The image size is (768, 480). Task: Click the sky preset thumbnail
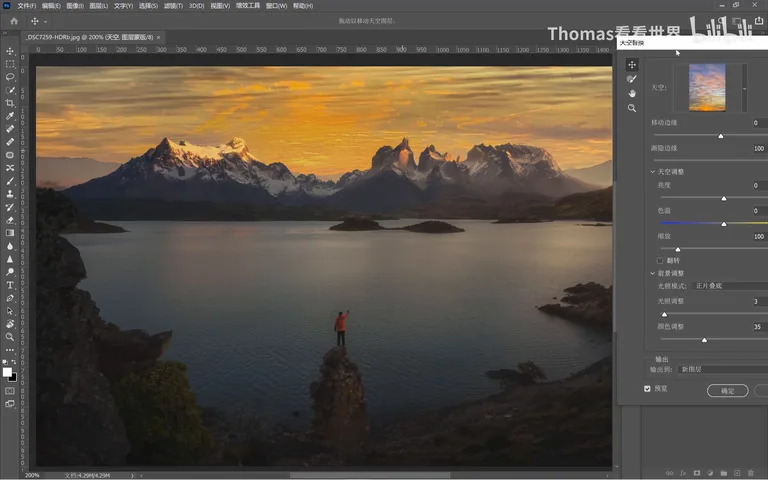click(707, 88)
